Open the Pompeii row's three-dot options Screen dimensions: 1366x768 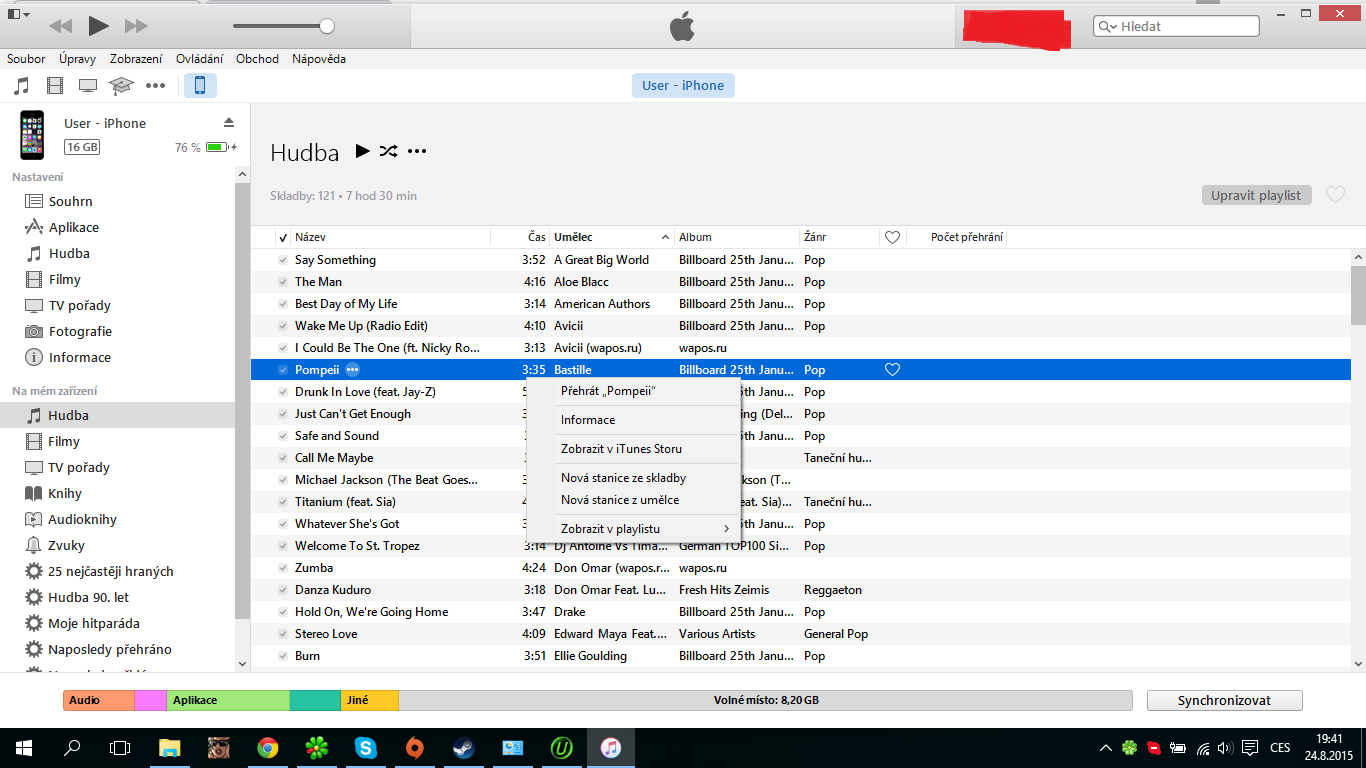[x=352, y=370]
